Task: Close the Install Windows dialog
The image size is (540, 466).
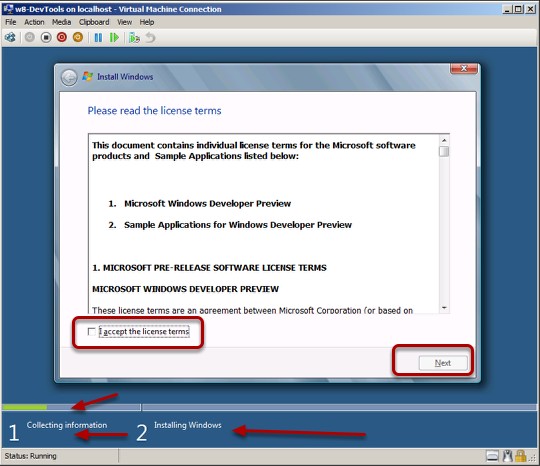Action: tap(464, 68)
